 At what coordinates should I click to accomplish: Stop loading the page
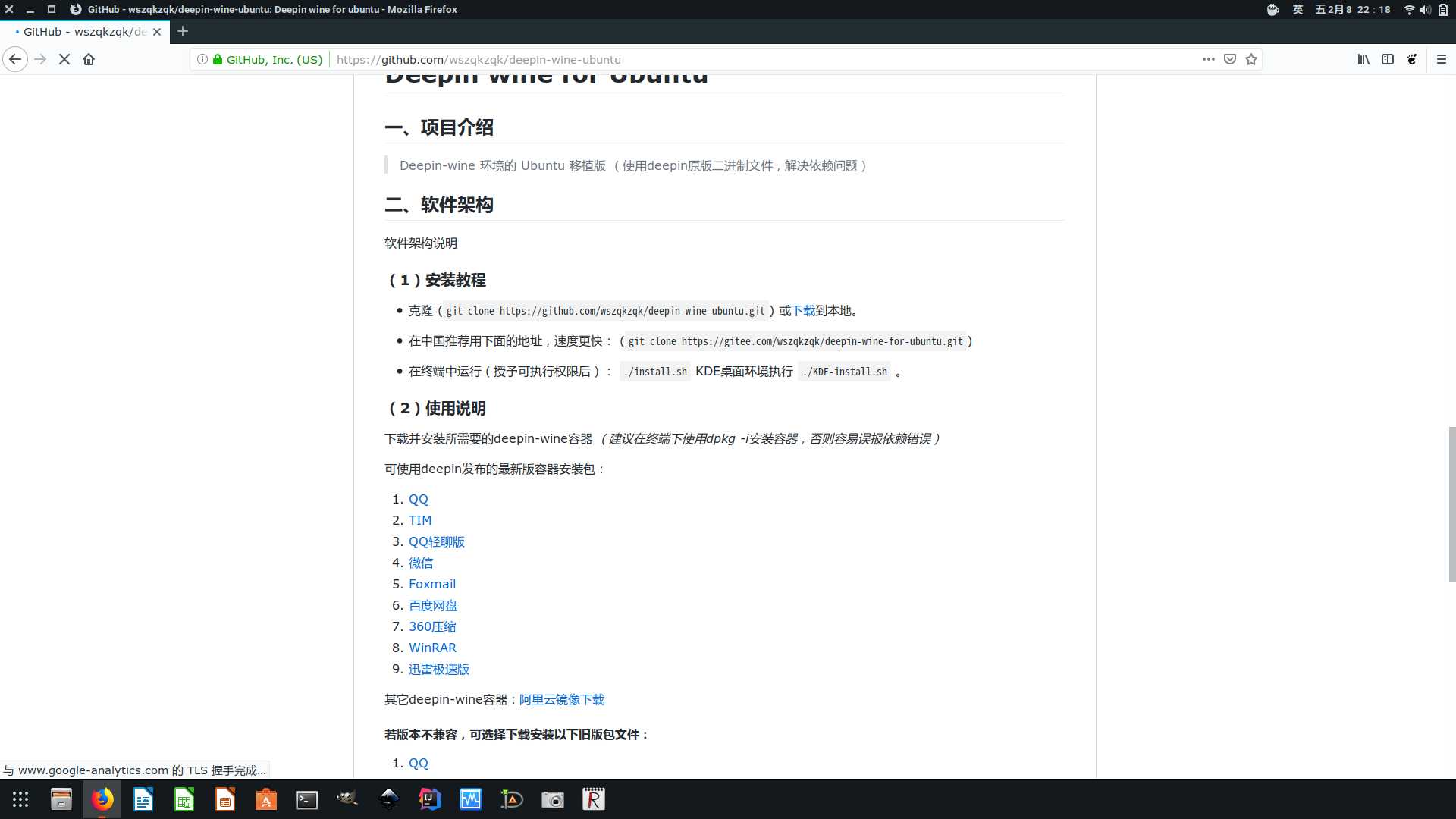[x=64, y=59]
